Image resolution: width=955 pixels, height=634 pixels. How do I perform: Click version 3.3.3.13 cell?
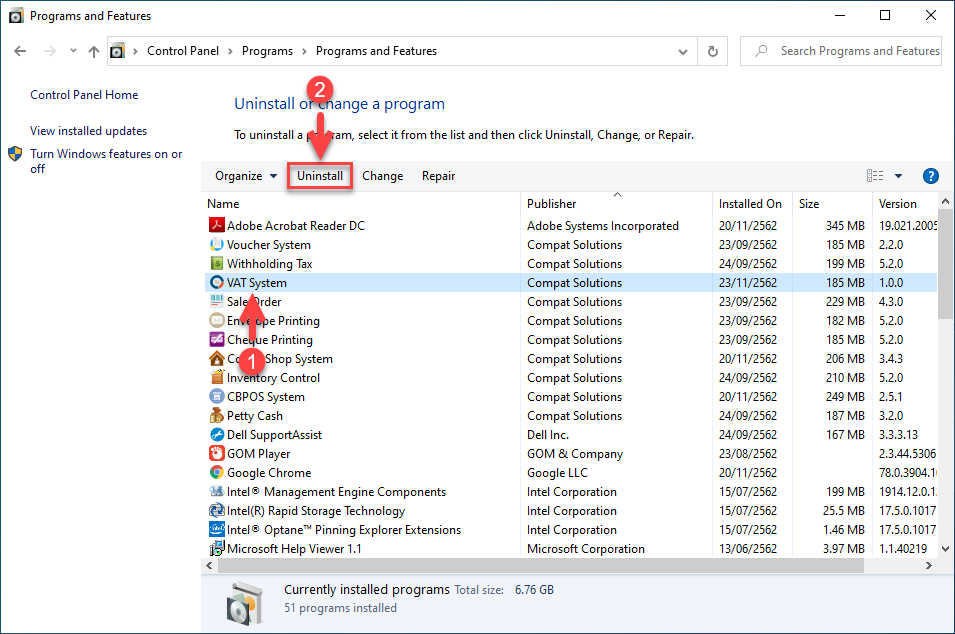pyautogui.click(x=898, y=435)
